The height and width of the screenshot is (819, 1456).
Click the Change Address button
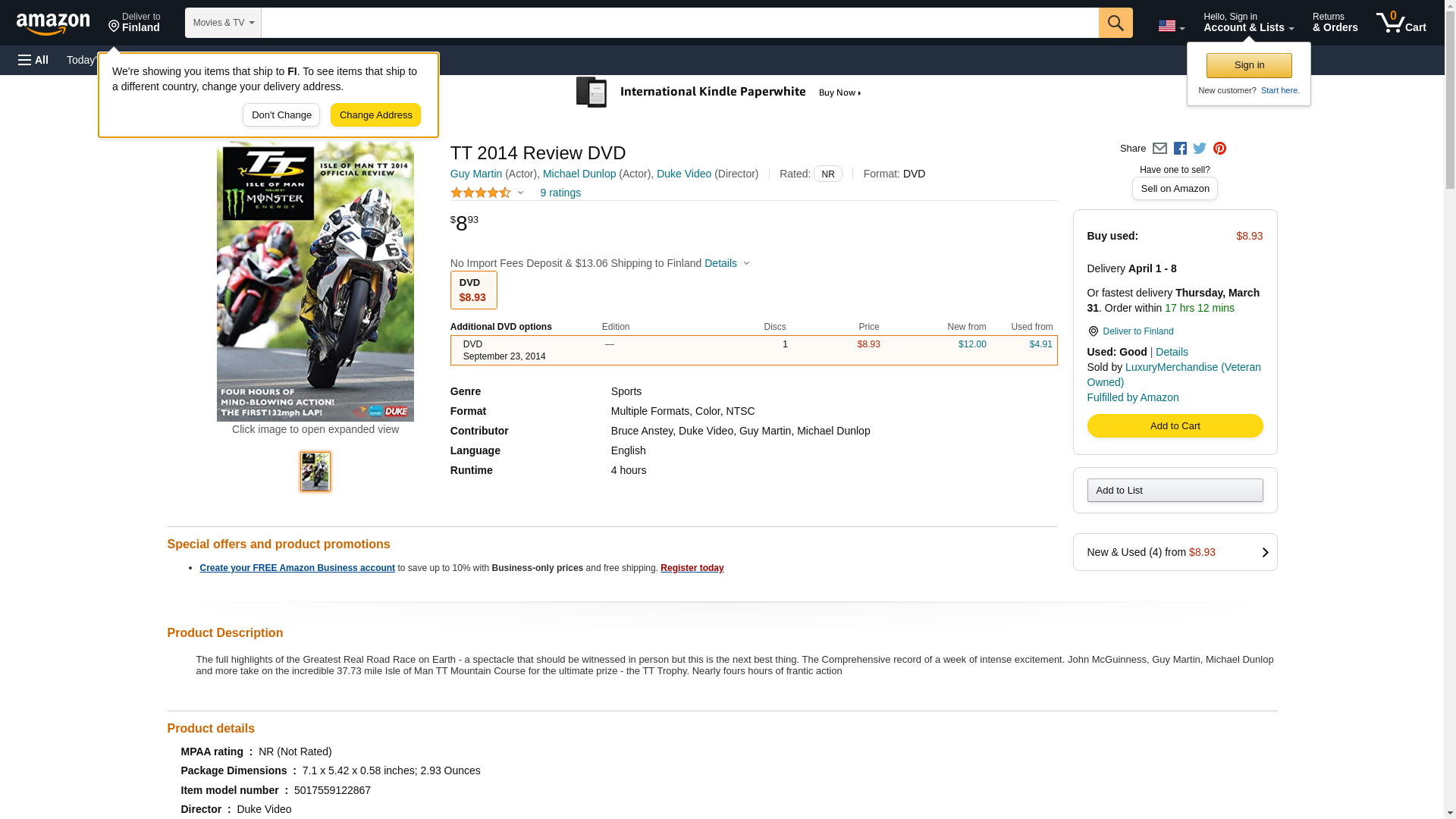pos(375,115)
